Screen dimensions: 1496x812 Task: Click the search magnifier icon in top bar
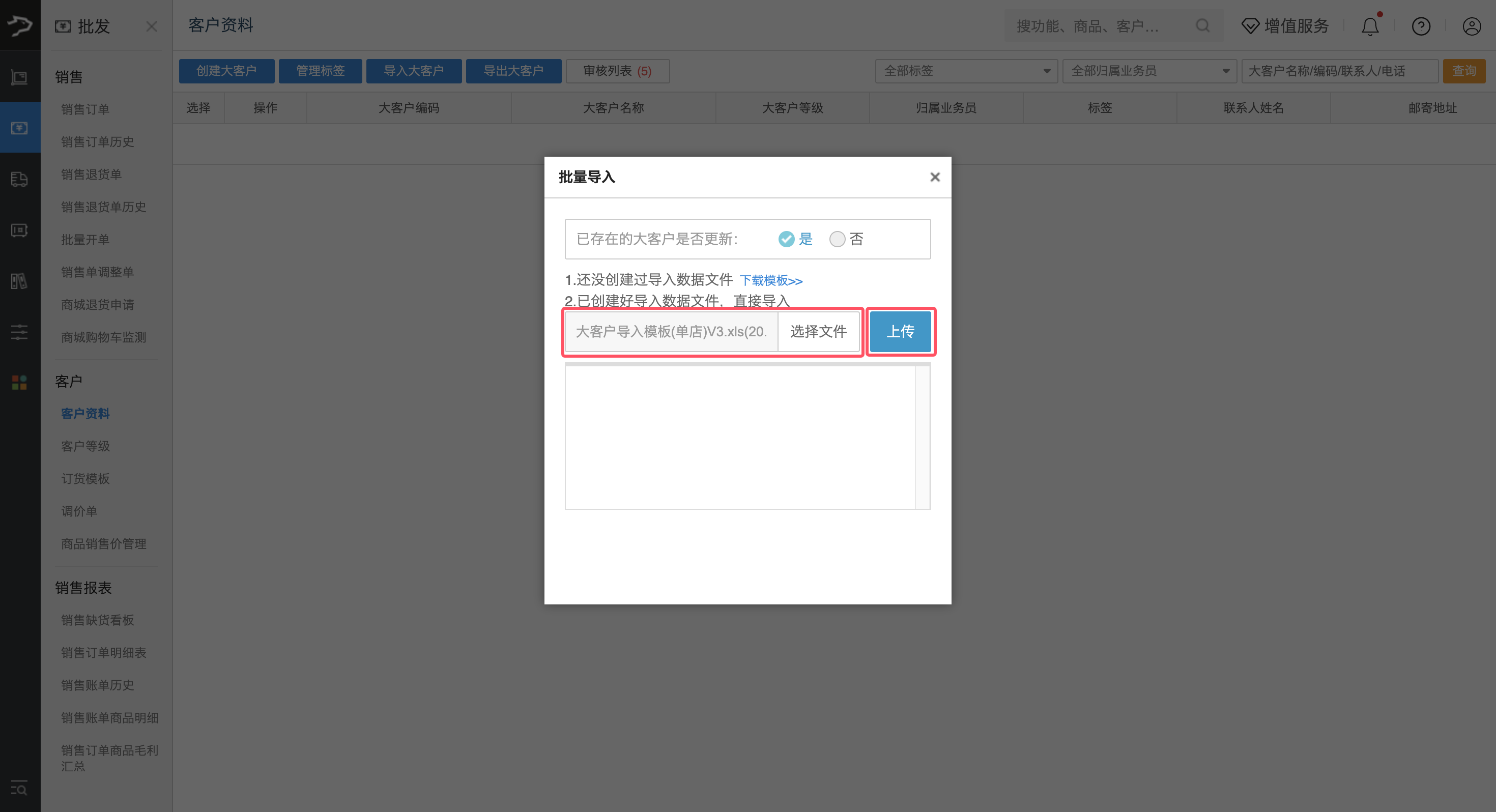[1203, 26]
